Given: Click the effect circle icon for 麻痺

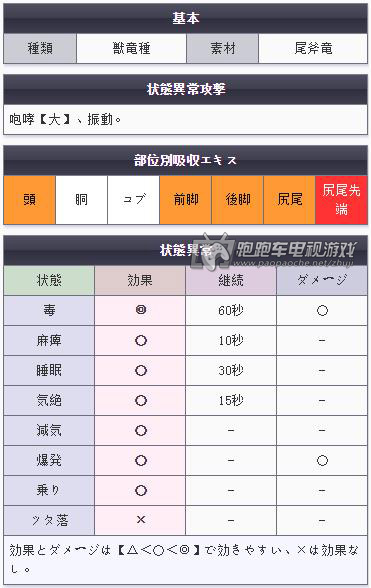Looking at the screenshot, I should [141, 340].
